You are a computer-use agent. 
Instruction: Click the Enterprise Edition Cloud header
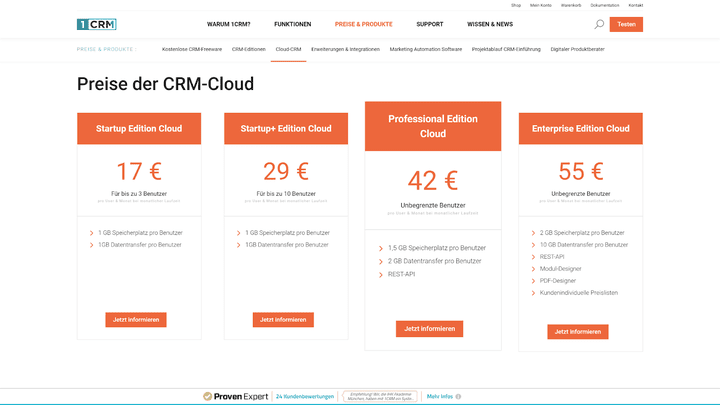(581, 129)
